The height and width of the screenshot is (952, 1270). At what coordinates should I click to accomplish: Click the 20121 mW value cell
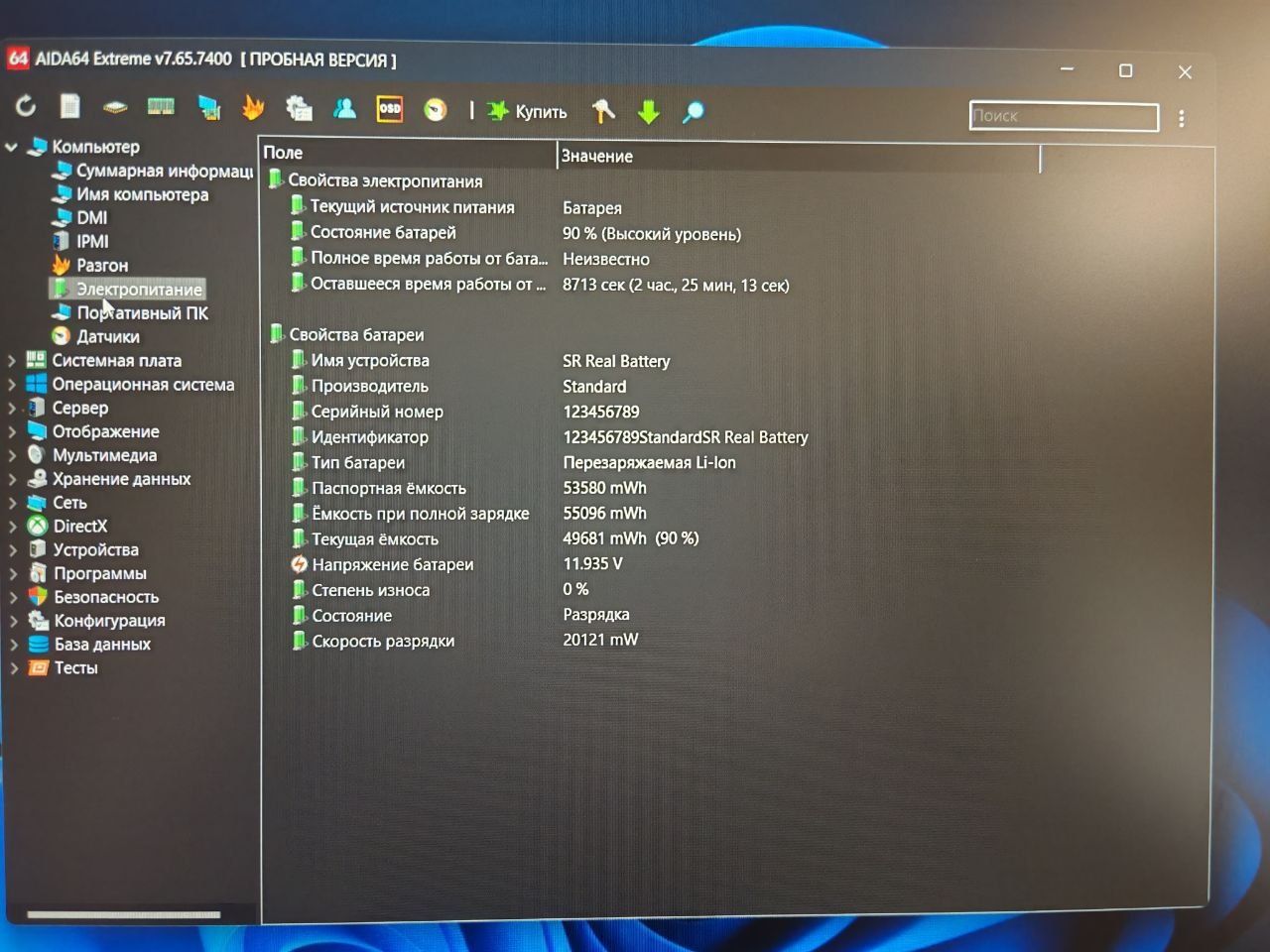pos(600,641)
